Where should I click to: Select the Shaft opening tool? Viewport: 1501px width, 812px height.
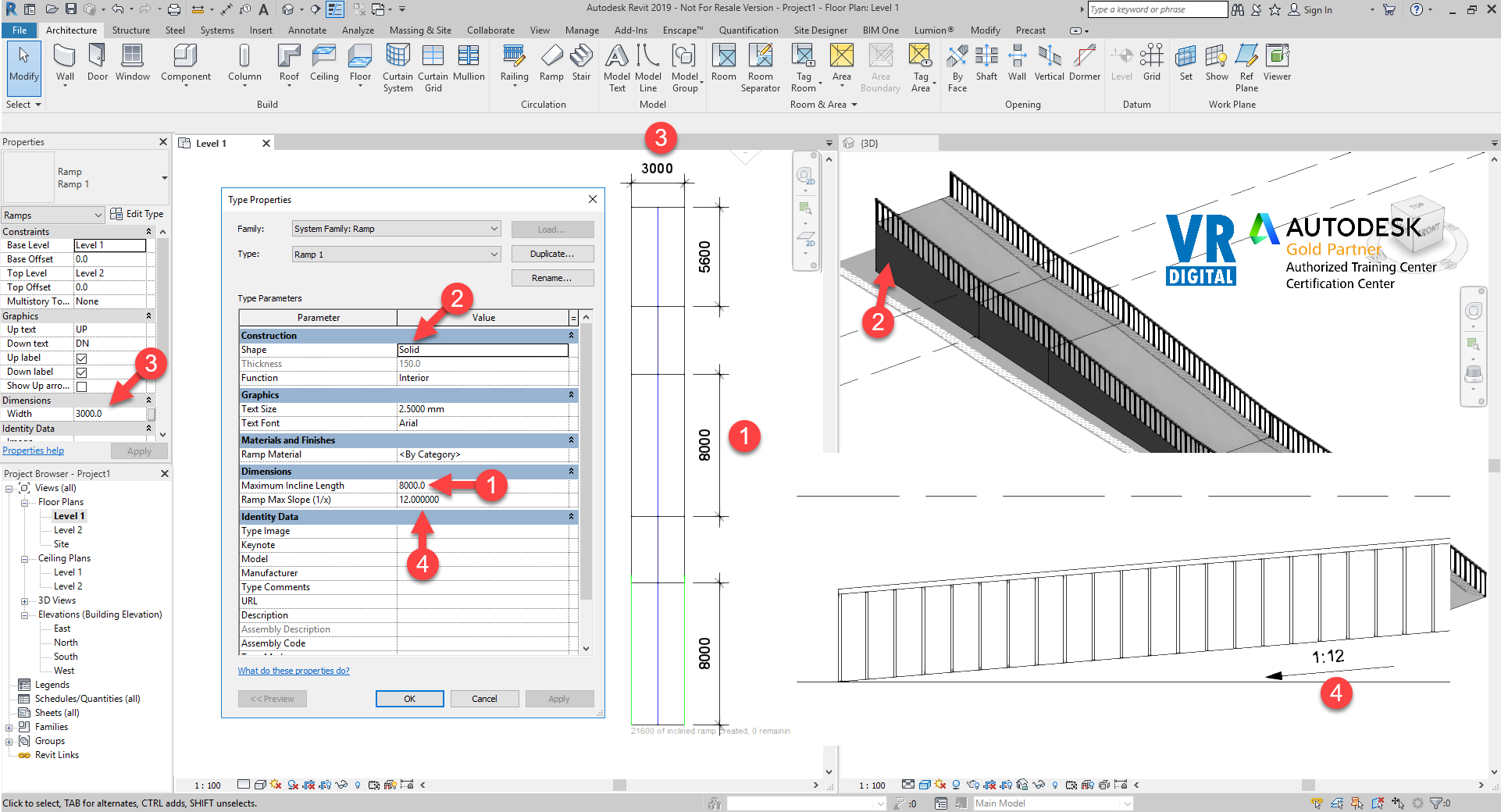point(986,62)
